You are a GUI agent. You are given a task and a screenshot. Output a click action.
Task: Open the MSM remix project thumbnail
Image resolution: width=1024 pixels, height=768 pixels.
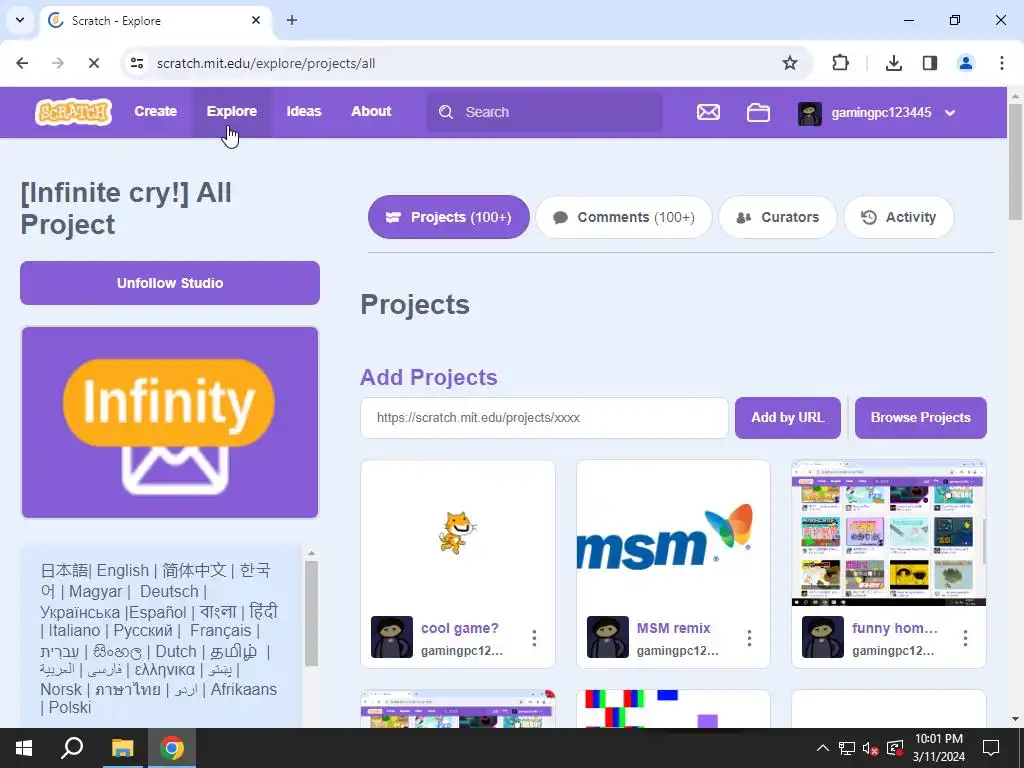click(673, 534)
